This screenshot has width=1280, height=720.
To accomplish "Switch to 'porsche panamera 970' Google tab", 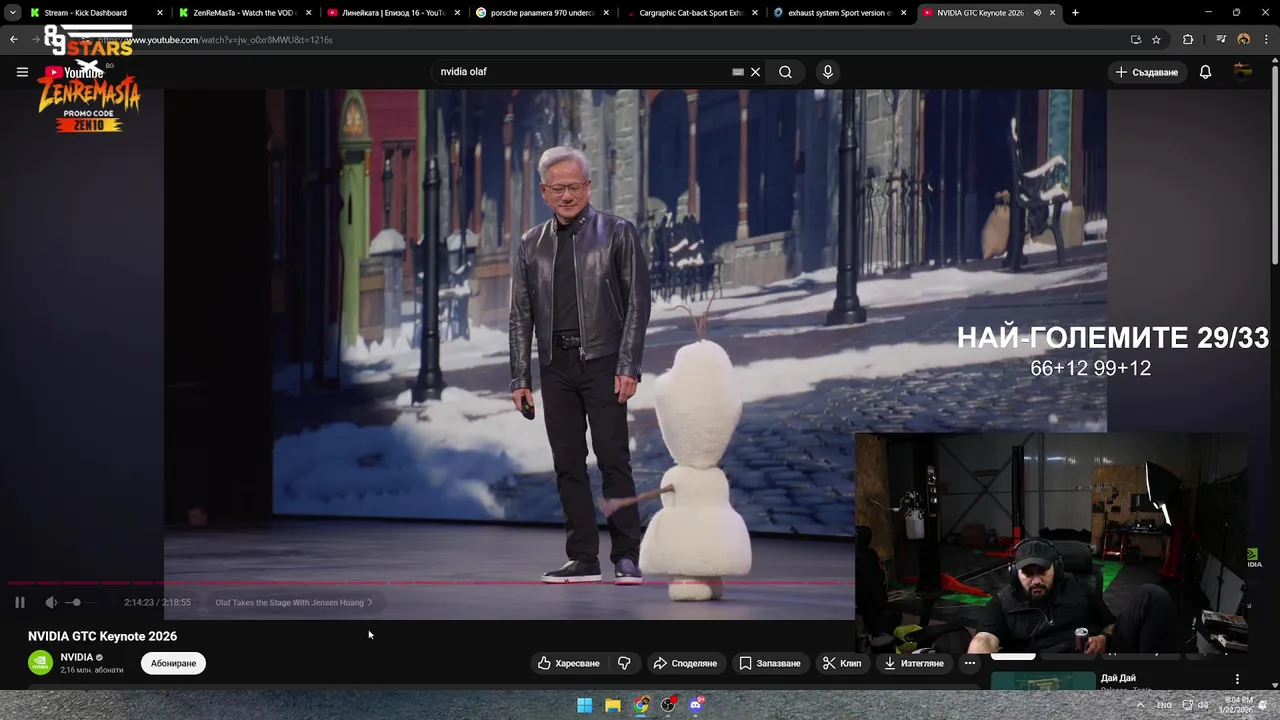I will [x=542, y=13].
